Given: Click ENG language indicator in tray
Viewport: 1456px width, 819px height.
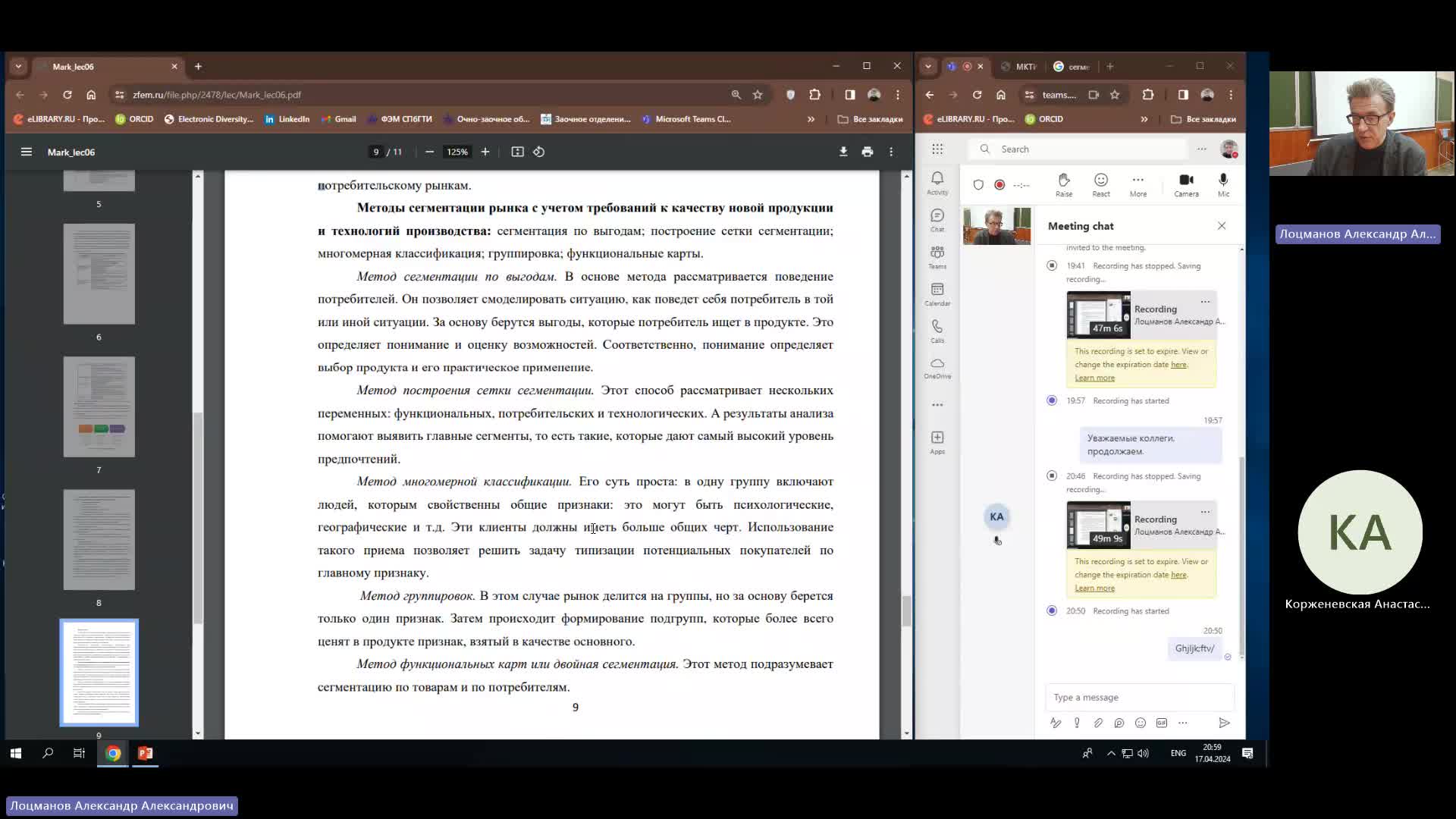Looking at the screenshot, I should click(x=1178, y=753).
